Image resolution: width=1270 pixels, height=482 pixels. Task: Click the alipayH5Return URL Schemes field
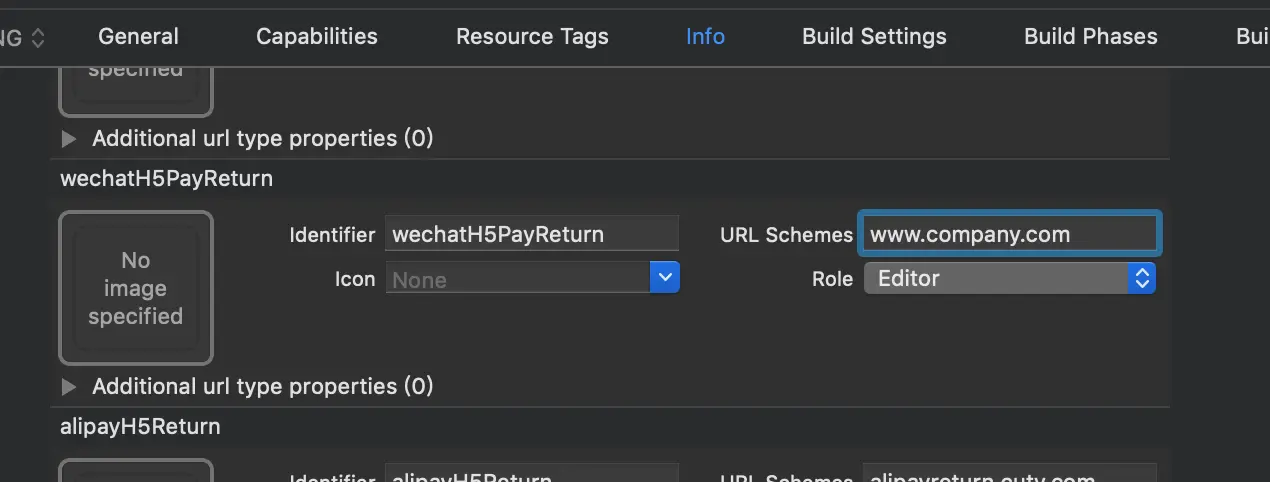[1009, 474]
